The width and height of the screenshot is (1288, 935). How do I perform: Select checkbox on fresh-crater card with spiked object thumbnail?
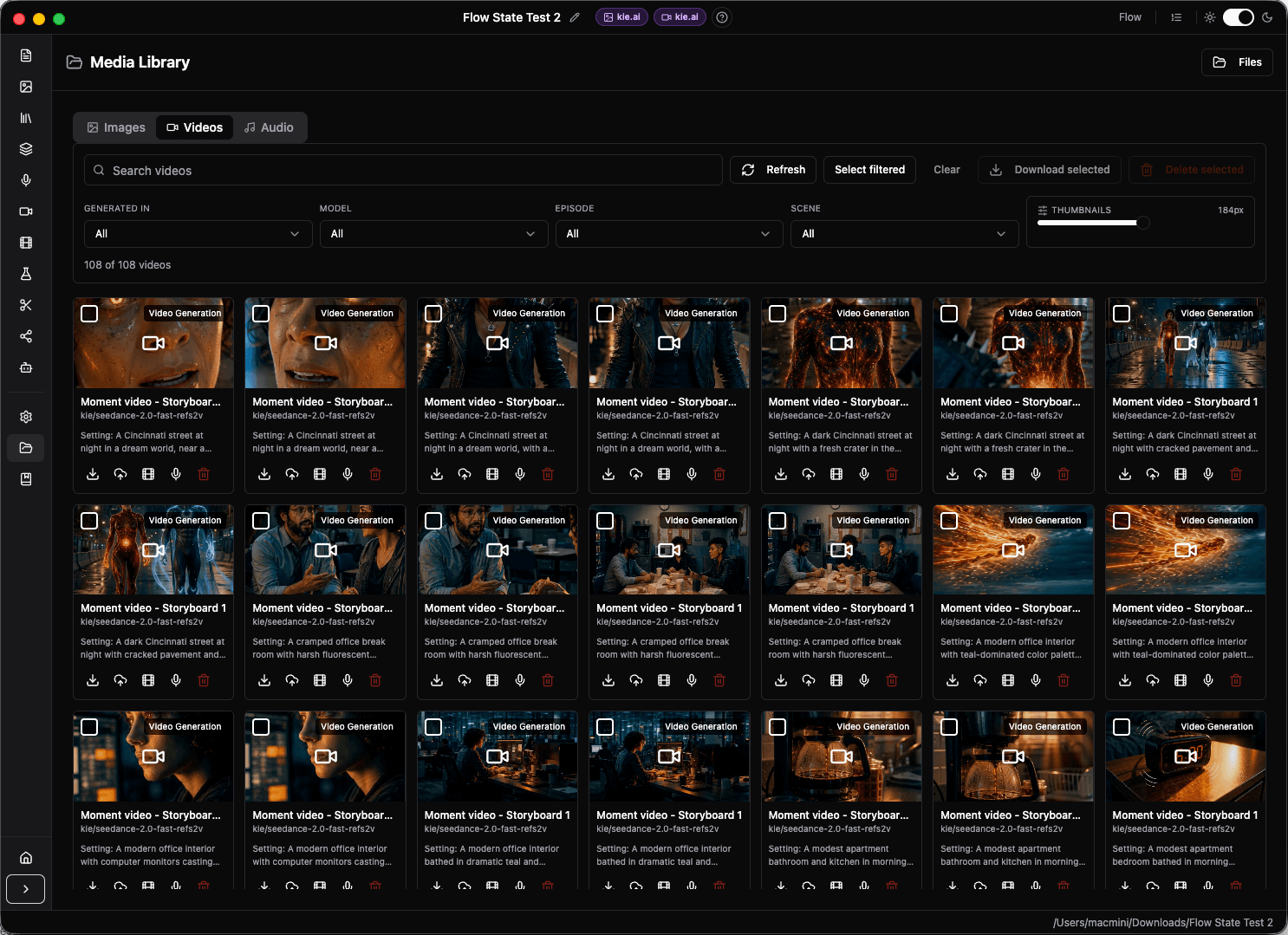click(x=949, y=314)
